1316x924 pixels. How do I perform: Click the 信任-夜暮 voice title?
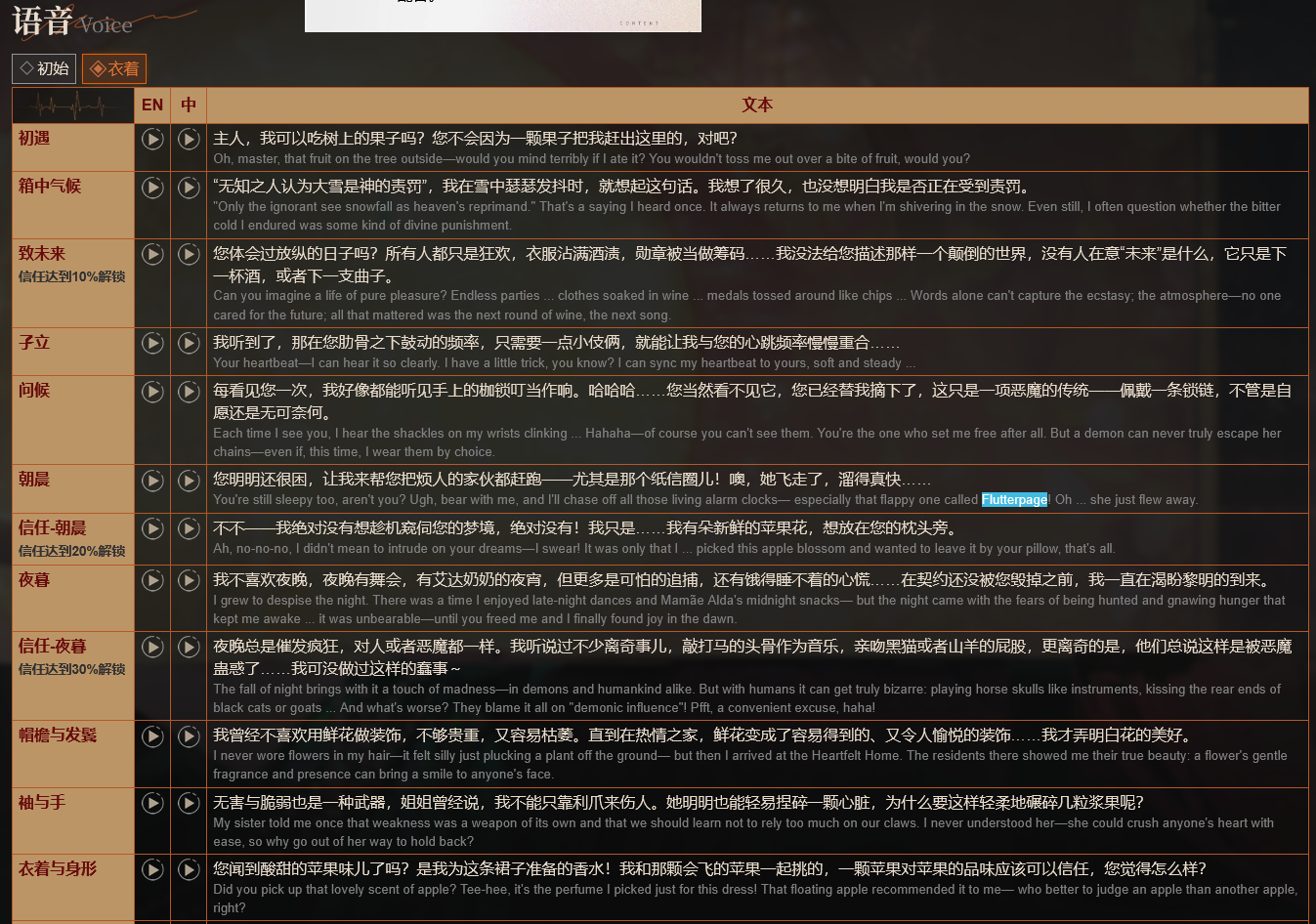pyautogui.click(x=53, y=647)
